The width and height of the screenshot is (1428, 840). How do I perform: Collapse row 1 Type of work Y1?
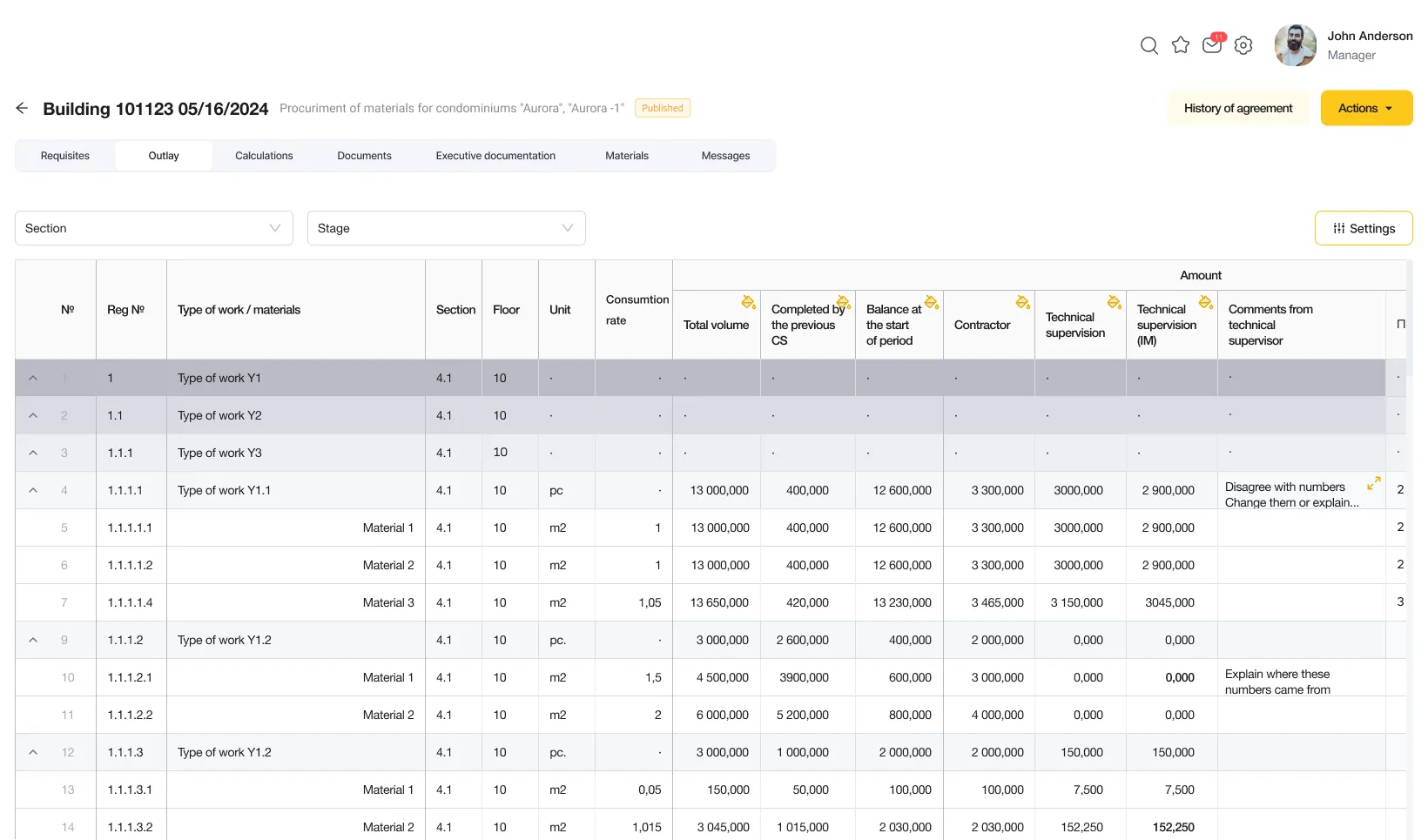[33, 378]
